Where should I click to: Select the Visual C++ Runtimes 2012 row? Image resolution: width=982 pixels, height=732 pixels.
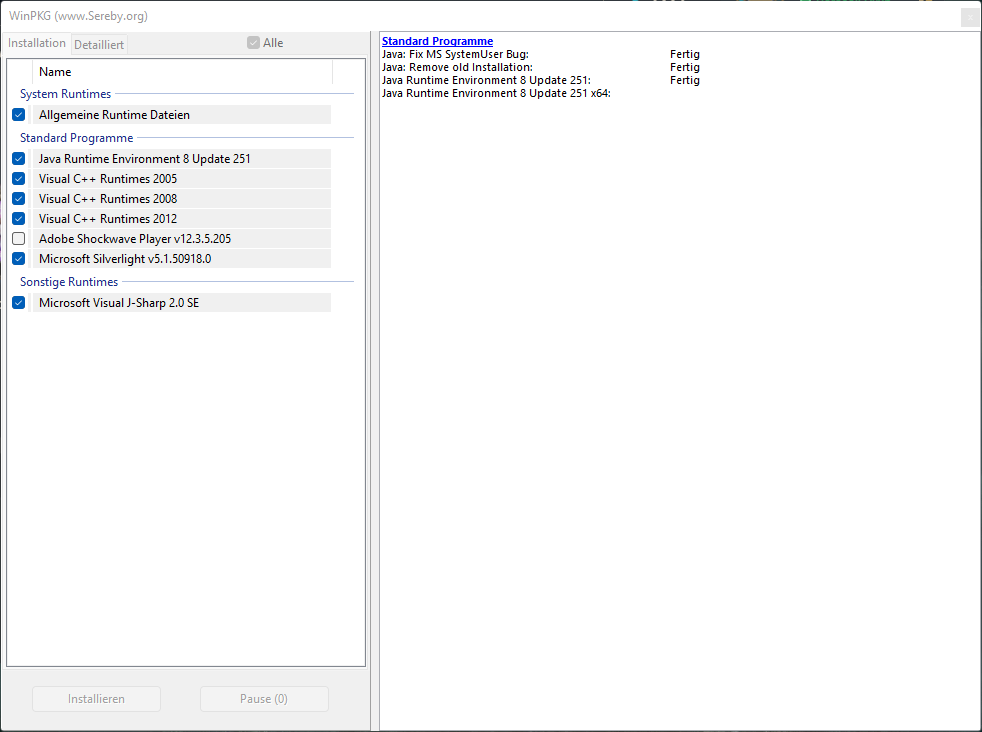[x=182, y=219]
